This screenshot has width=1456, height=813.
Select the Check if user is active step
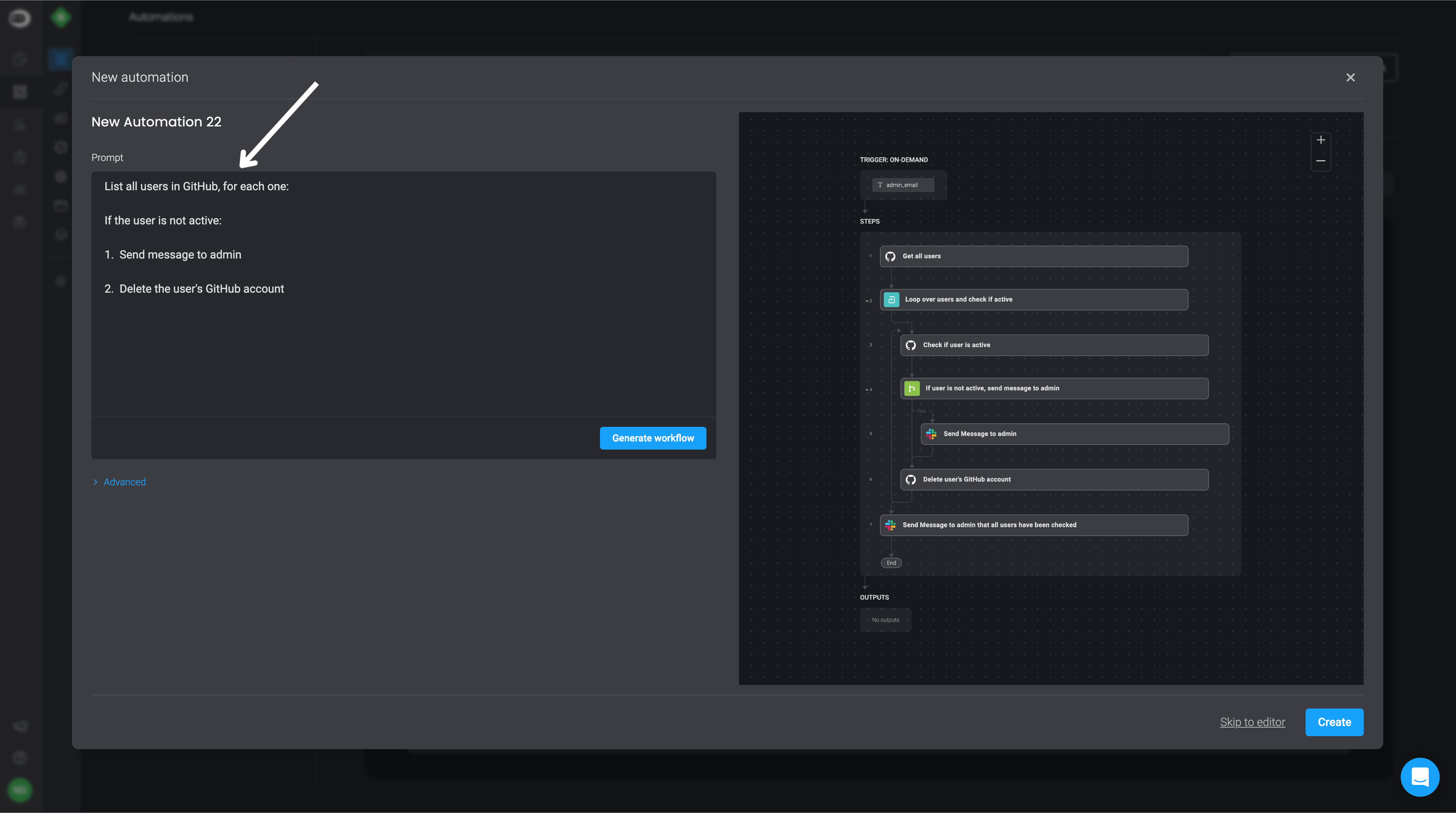pos(1054,345)
